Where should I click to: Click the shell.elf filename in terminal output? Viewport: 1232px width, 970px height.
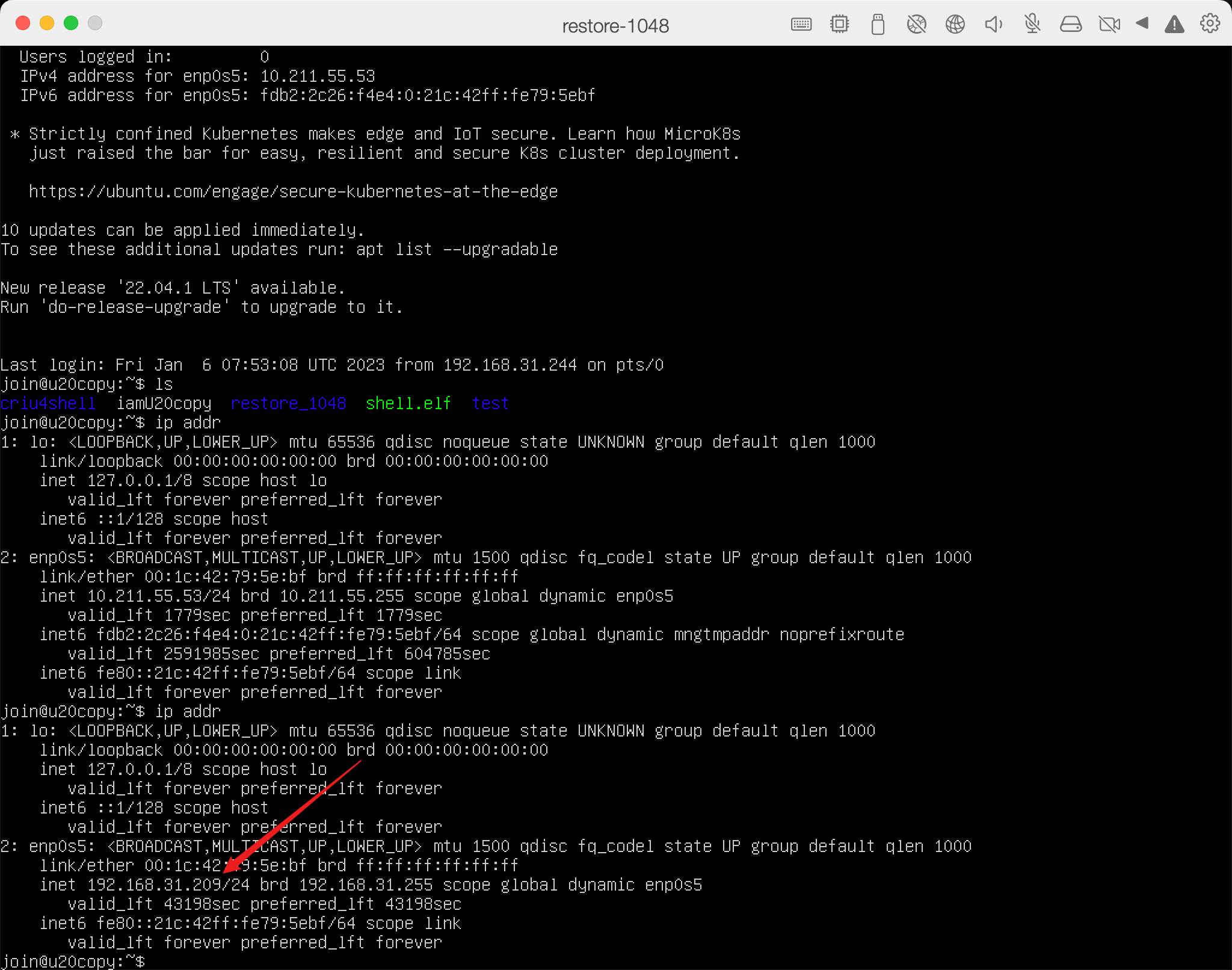click(408, 403)
